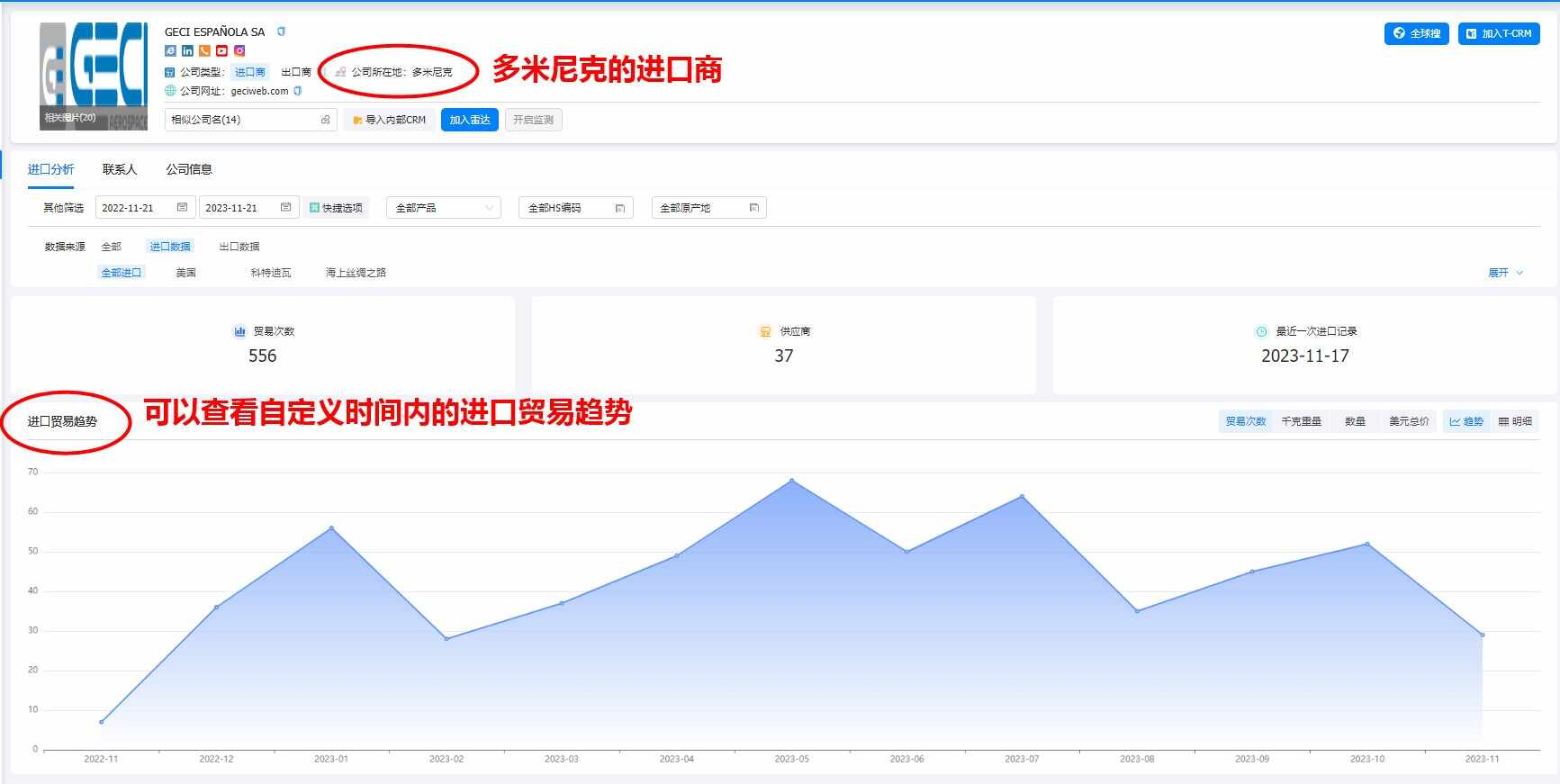Click the 加入雷达 button

click(470, 120)
